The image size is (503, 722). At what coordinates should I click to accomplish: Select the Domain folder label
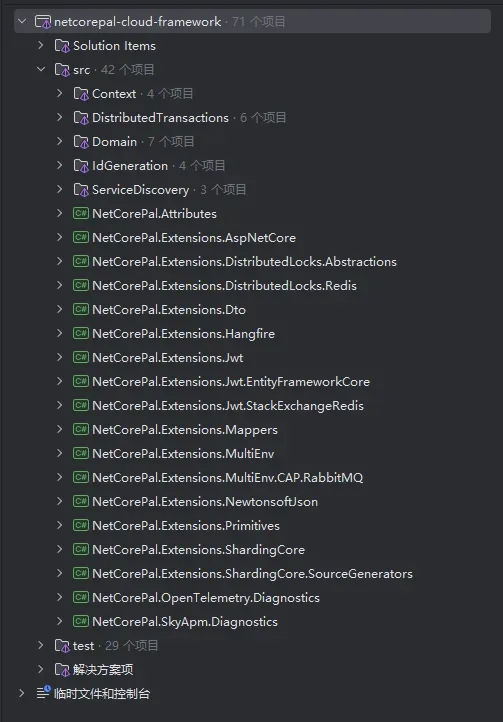click(114, 142)
